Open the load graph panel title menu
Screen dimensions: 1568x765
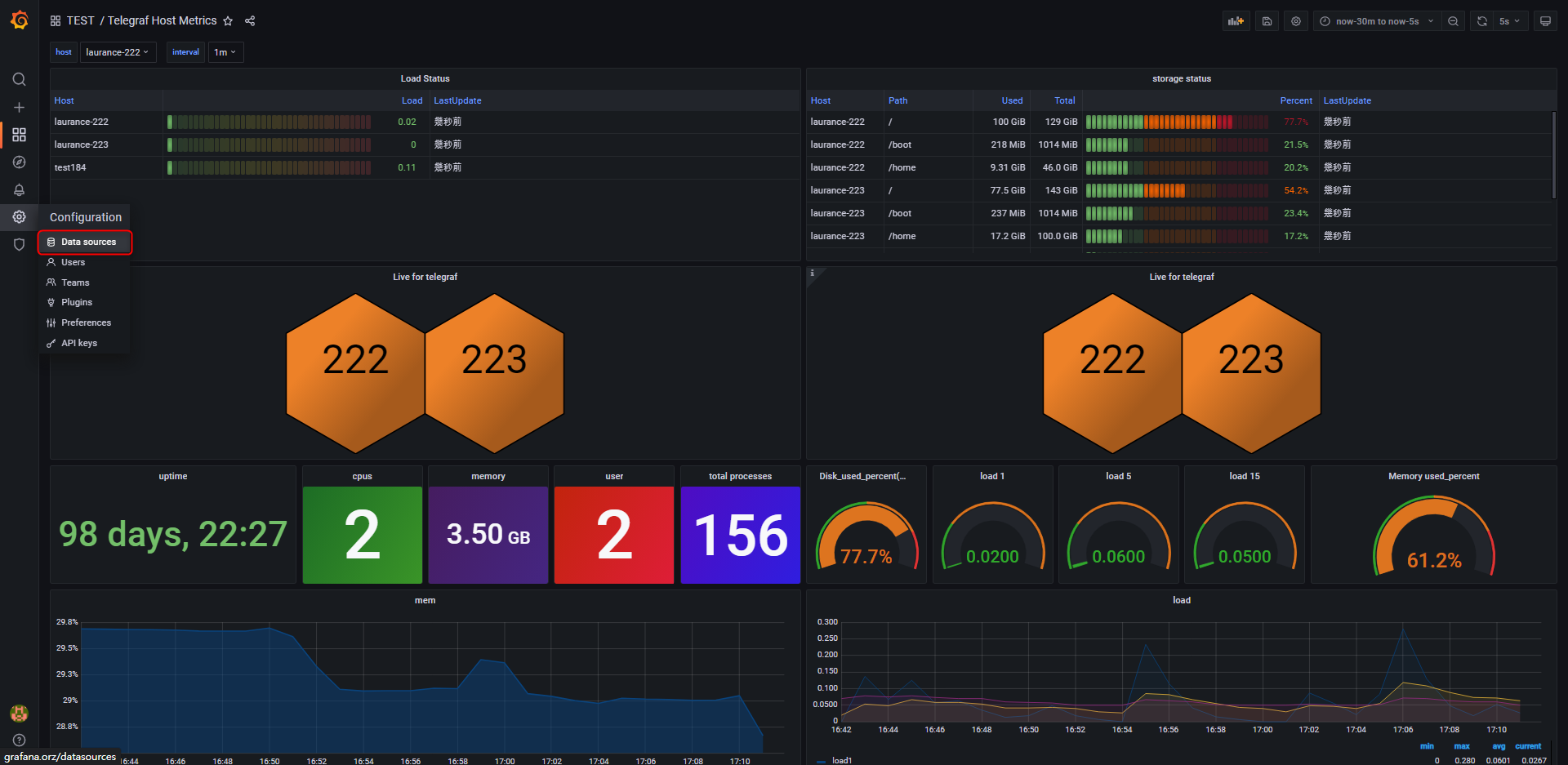click(x=1181, y=600)
